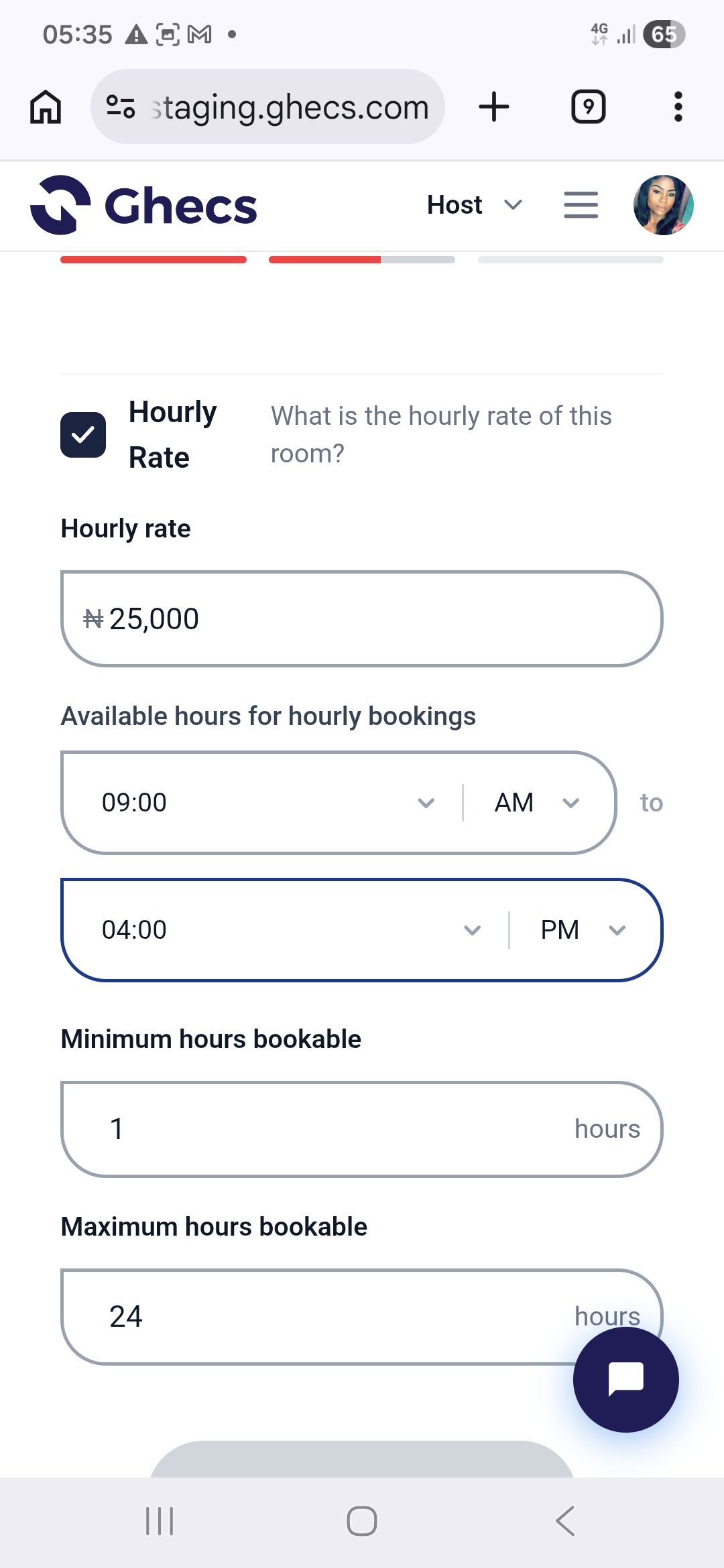This screenshot has width=724, height=1568.
Task: Open tab switcher showing 9 tabs
Action: (588, 107)
